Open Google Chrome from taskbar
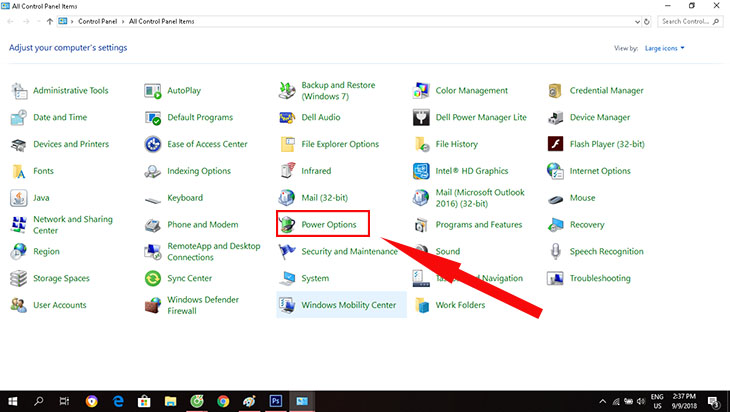 click(223, 401)
